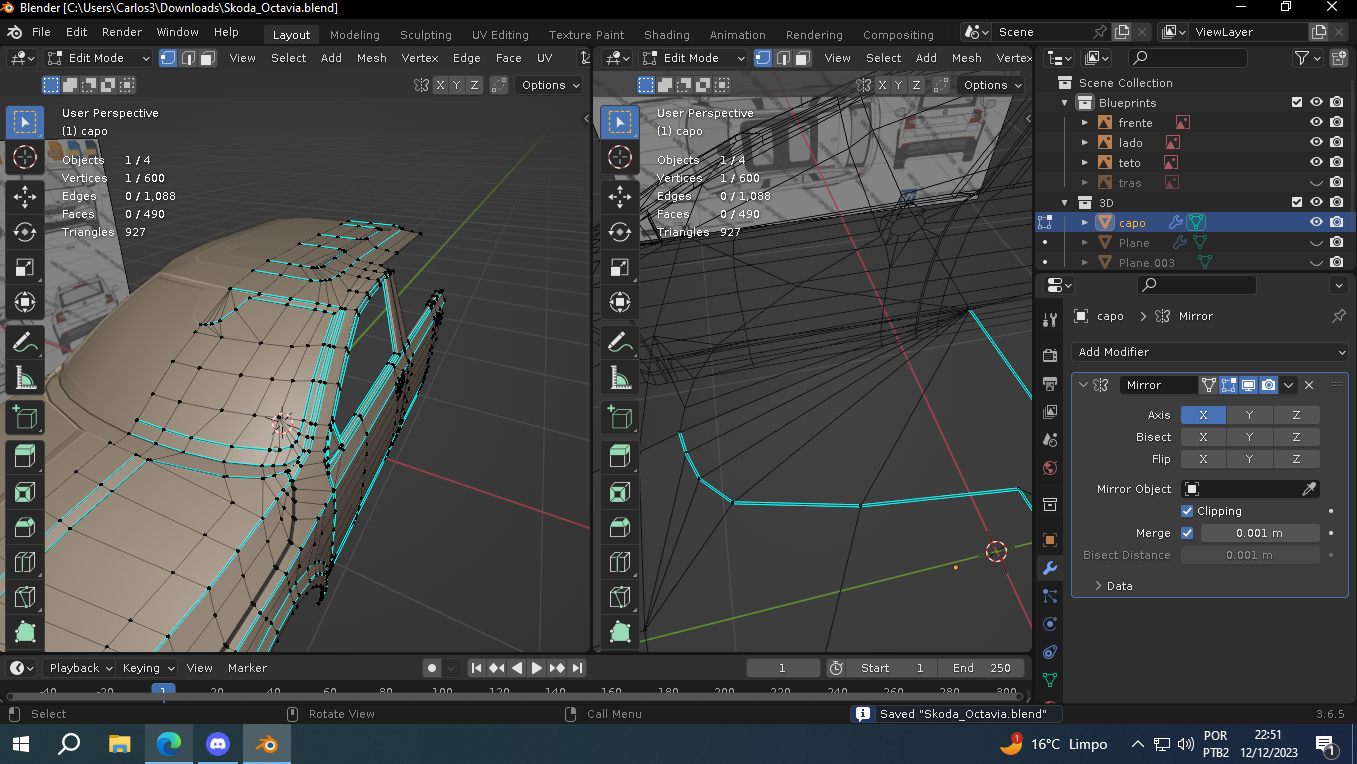Screen dimensions: 1357x764
Task: Select the Loop Cut tool in left viewport
Action: pos(25,562)
